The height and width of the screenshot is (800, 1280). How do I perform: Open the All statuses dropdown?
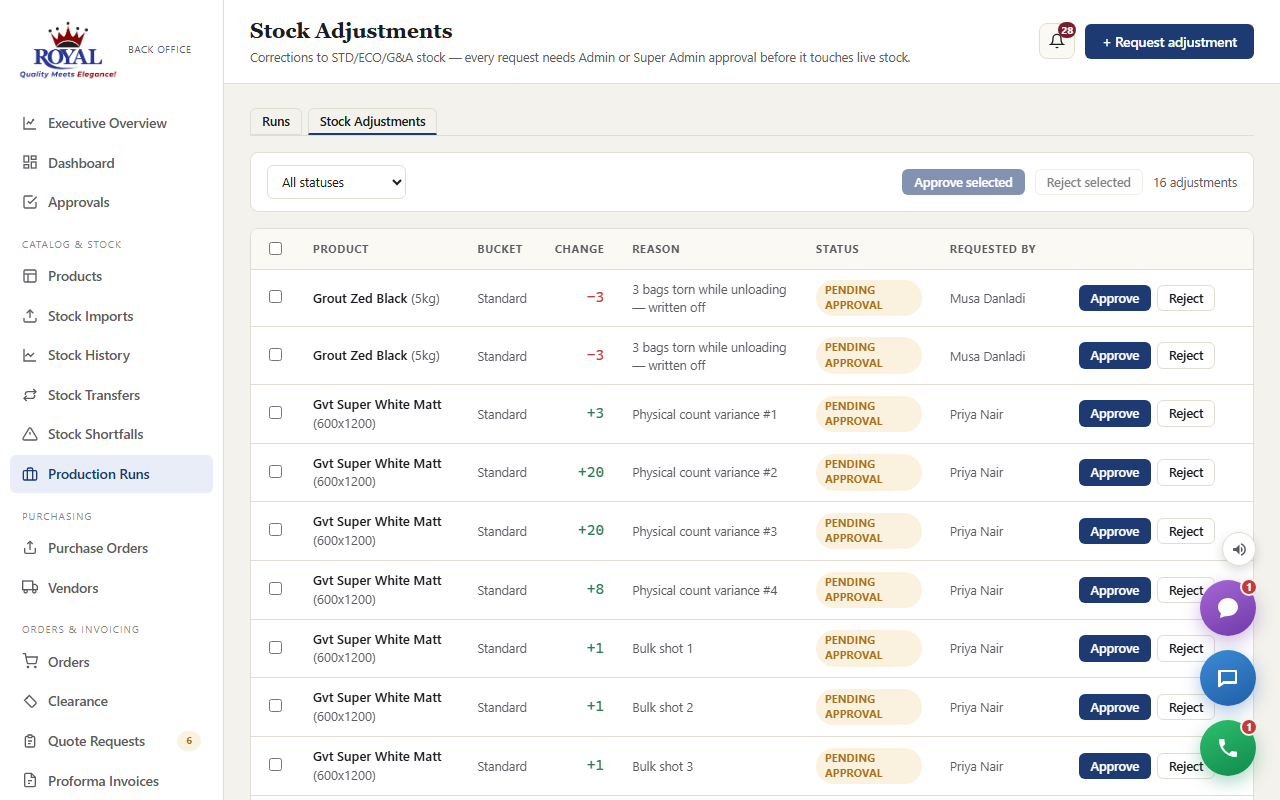coord(336,182)
